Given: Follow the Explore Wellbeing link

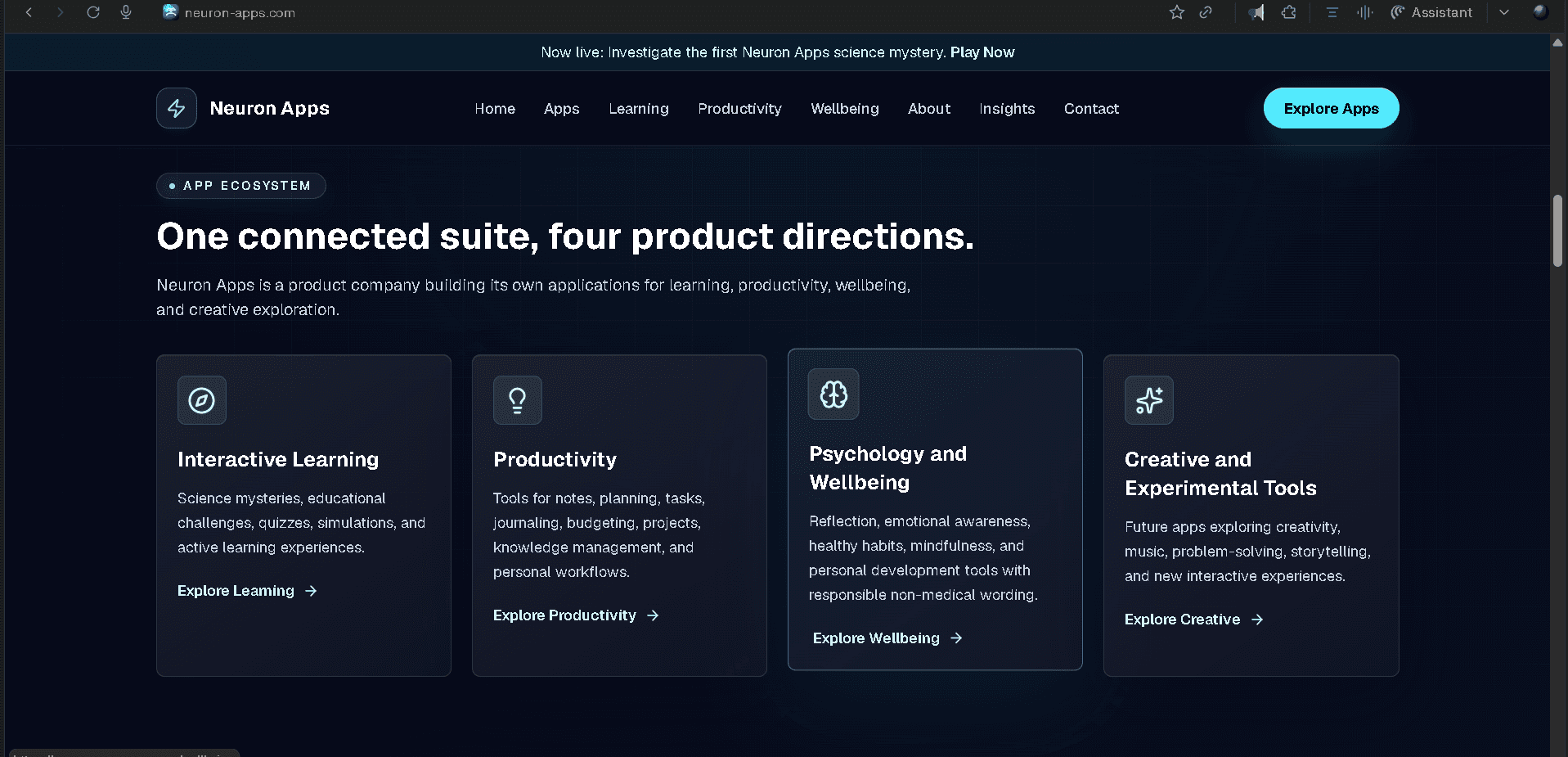Looking at the screenshot, I should click(887, 638).
